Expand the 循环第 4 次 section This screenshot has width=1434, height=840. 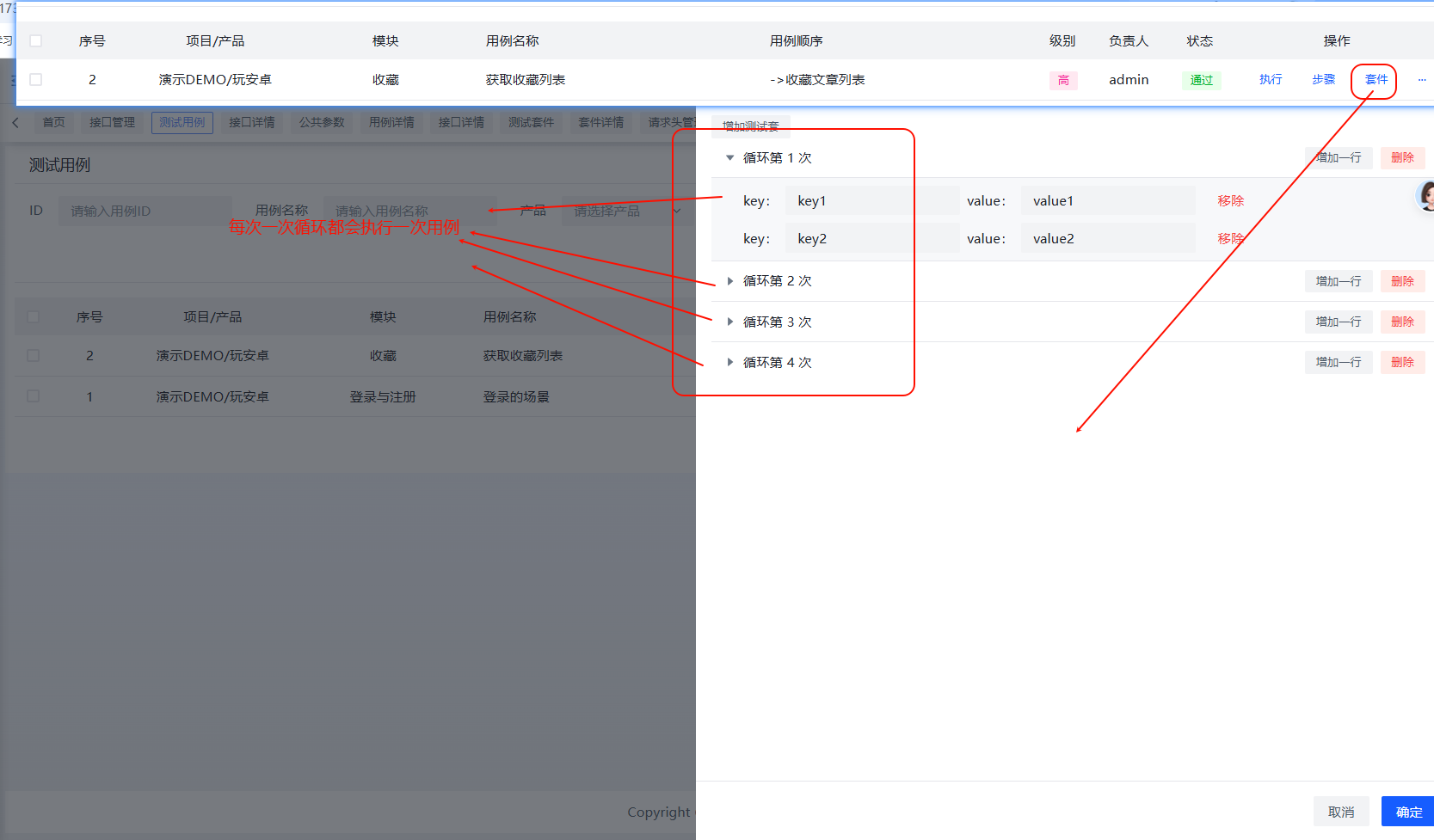click(x=729, y=363)
